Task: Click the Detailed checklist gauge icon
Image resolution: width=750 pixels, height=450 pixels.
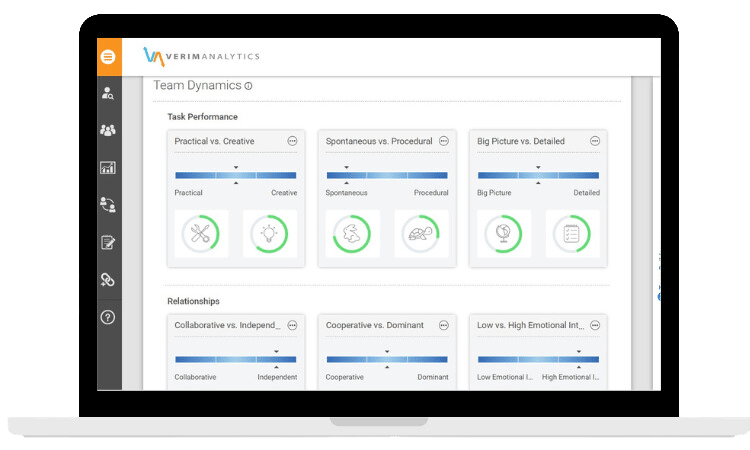Action: point(572,234)
